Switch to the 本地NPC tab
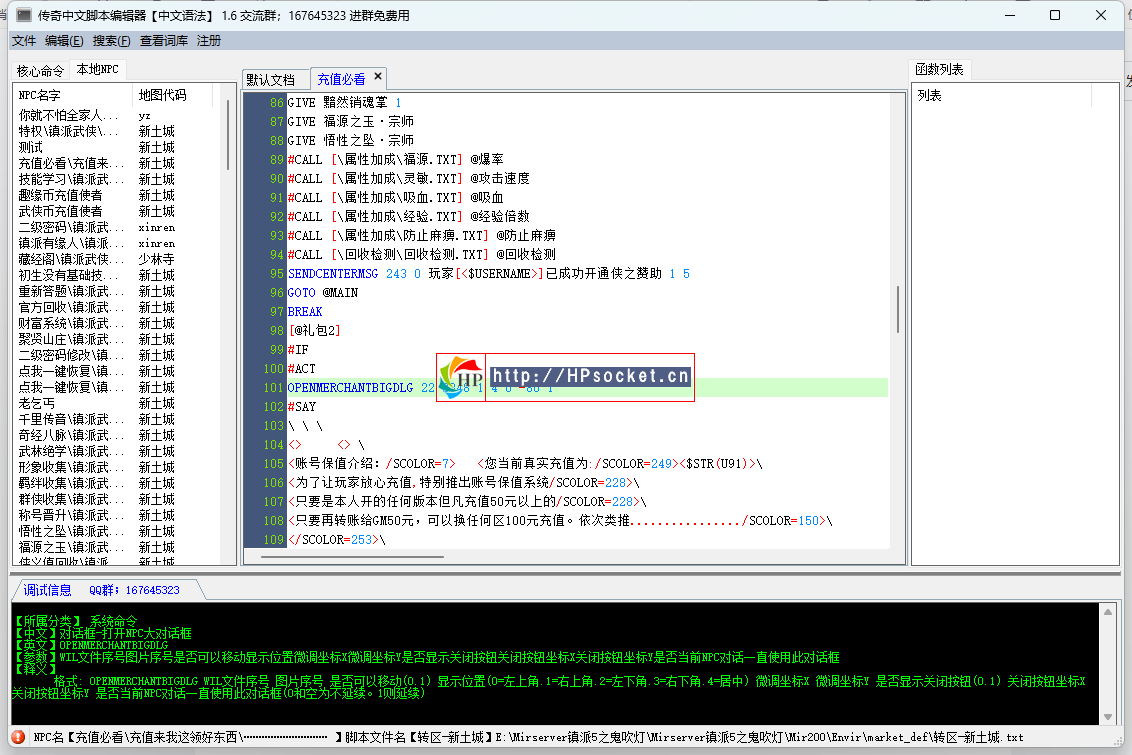This screenshot has width=1132, height=755. (x=98, y=70)
